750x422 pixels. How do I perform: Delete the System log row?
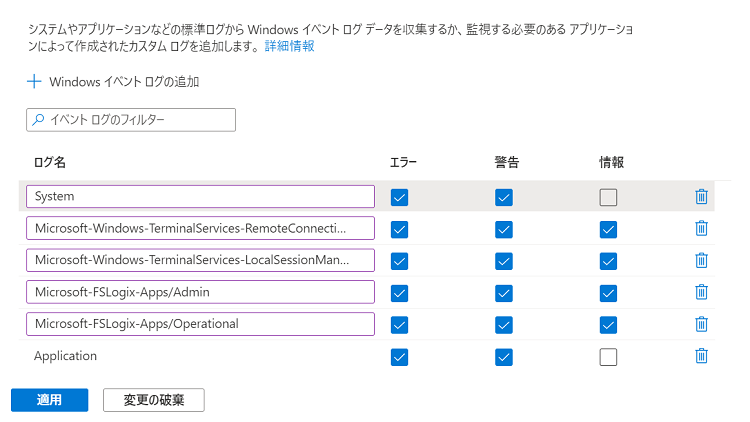pos(701,197)
